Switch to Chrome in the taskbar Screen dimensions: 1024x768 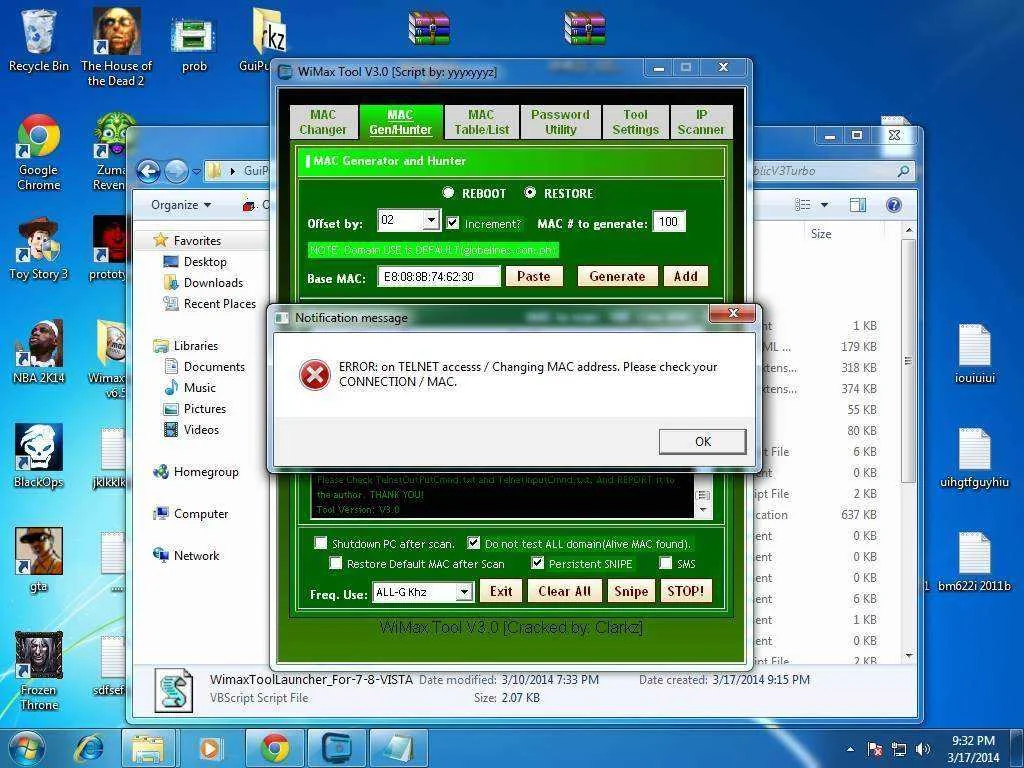(275, 748)
